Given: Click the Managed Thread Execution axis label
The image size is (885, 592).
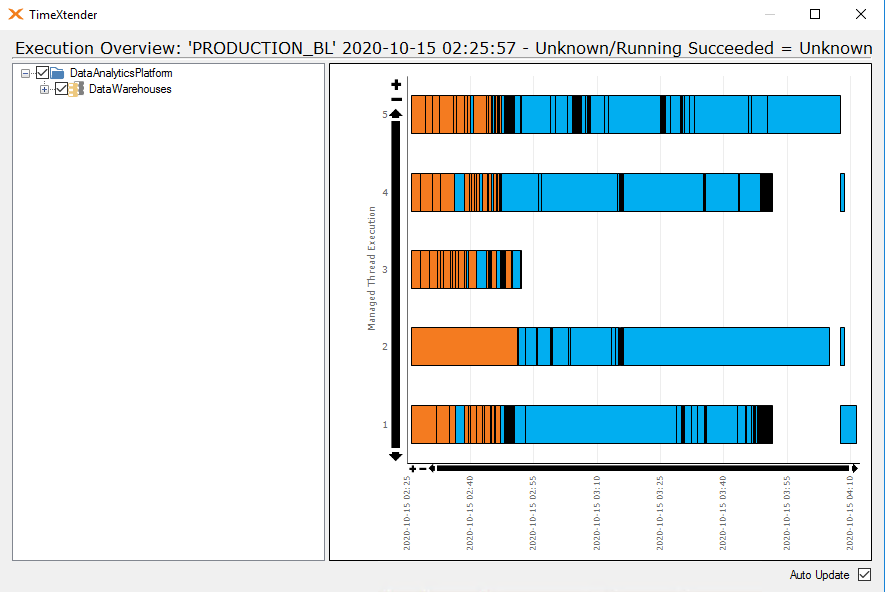Looking at the screenshot, I should coord(371,268).
